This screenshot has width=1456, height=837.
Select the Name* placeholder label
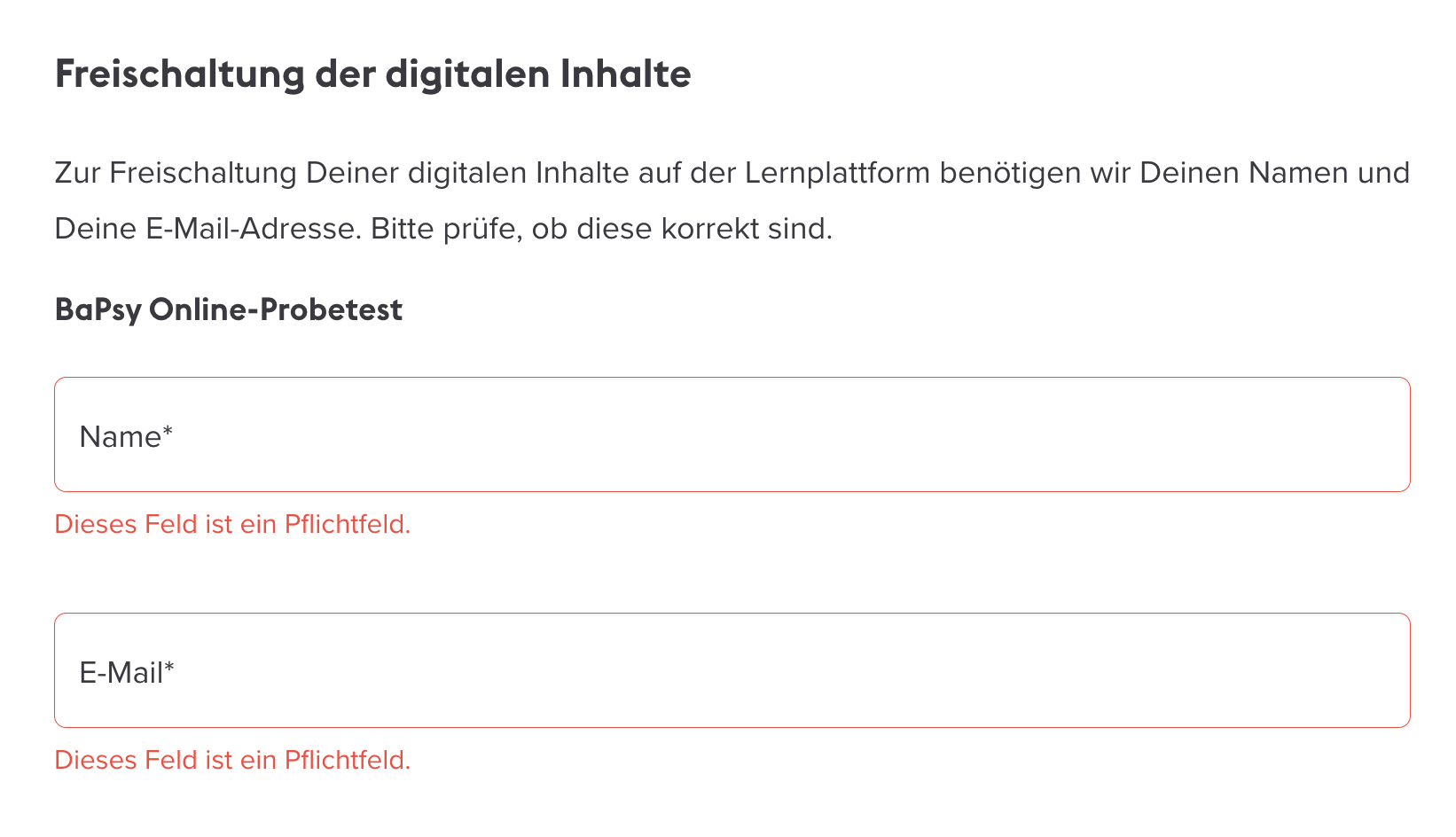pyautogui.click(x=124, y=436)
